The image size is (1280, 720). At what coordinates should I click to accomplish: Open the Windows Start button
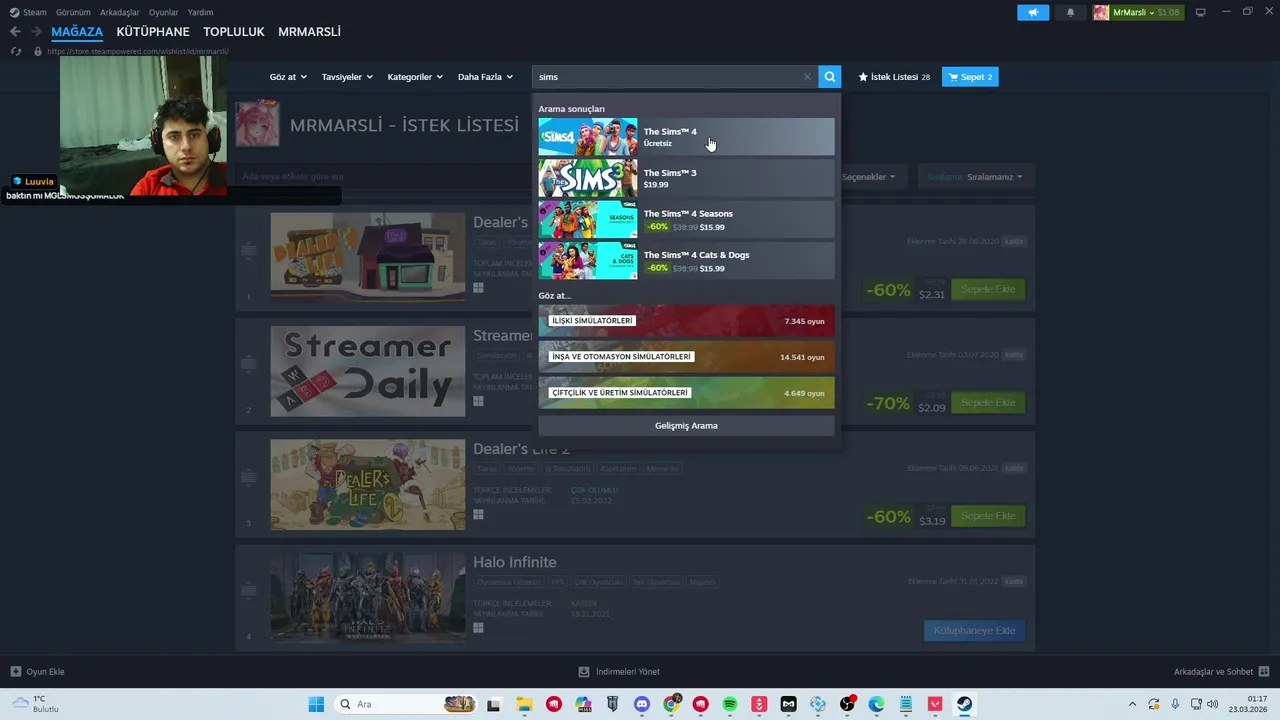pos(316,704)
